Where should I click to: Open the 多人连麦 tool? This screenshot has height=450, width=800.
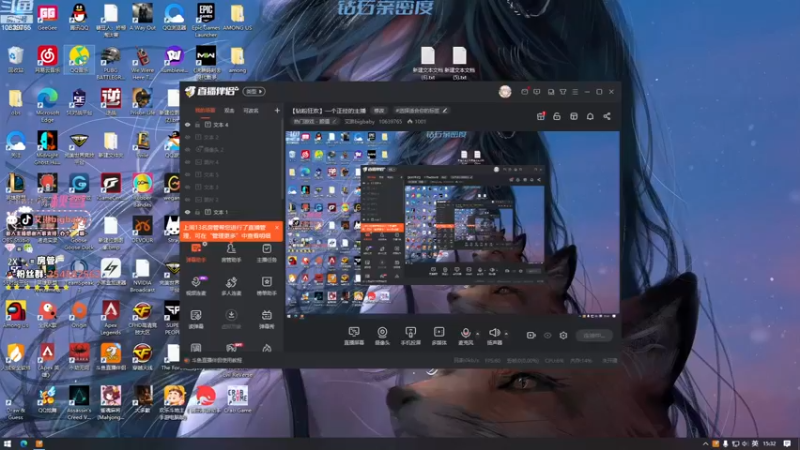(x=231, y=286)
